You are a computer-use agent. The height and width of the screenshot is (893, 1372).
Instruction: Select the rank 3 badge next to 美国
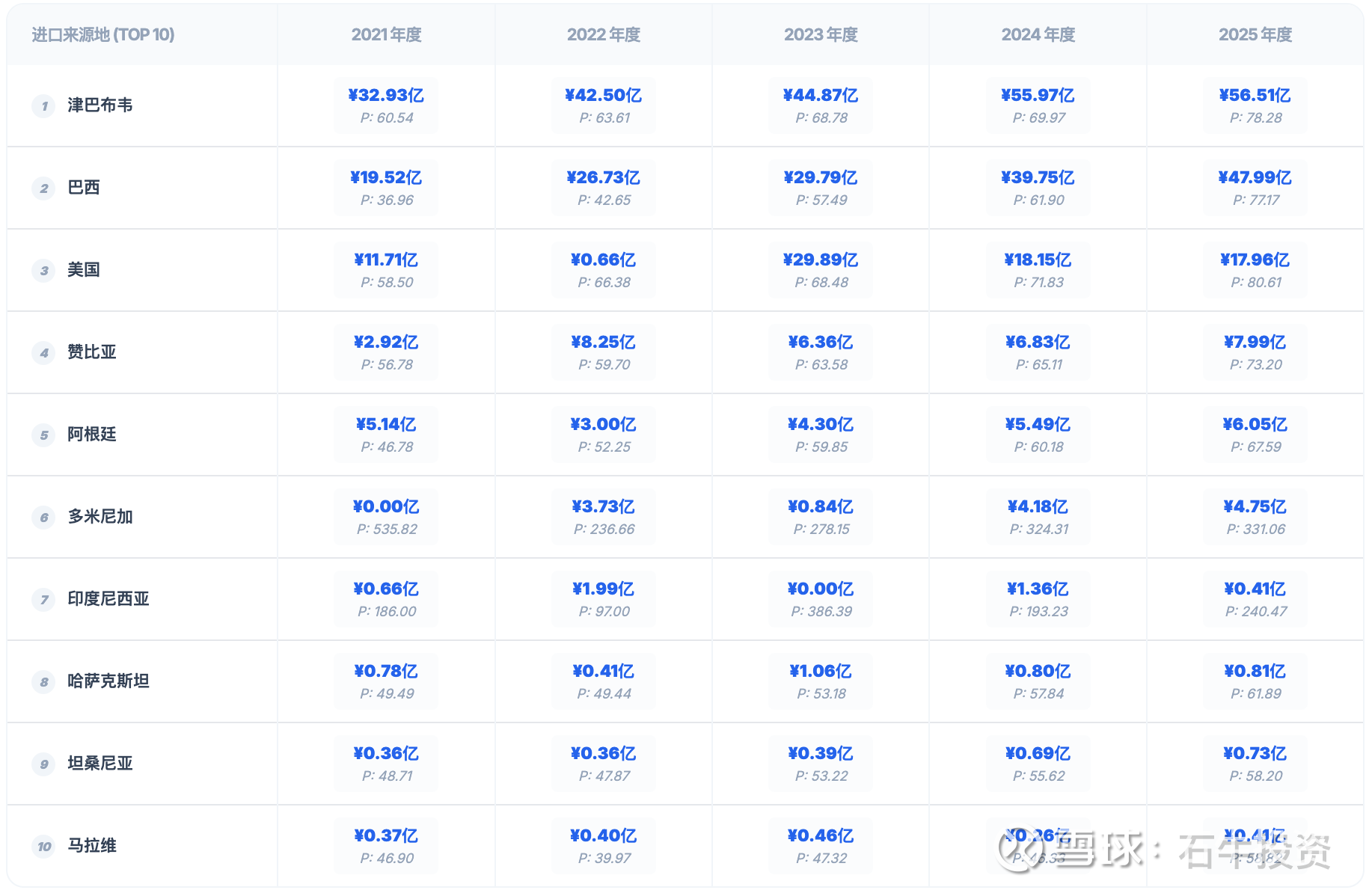click(44, 271)
